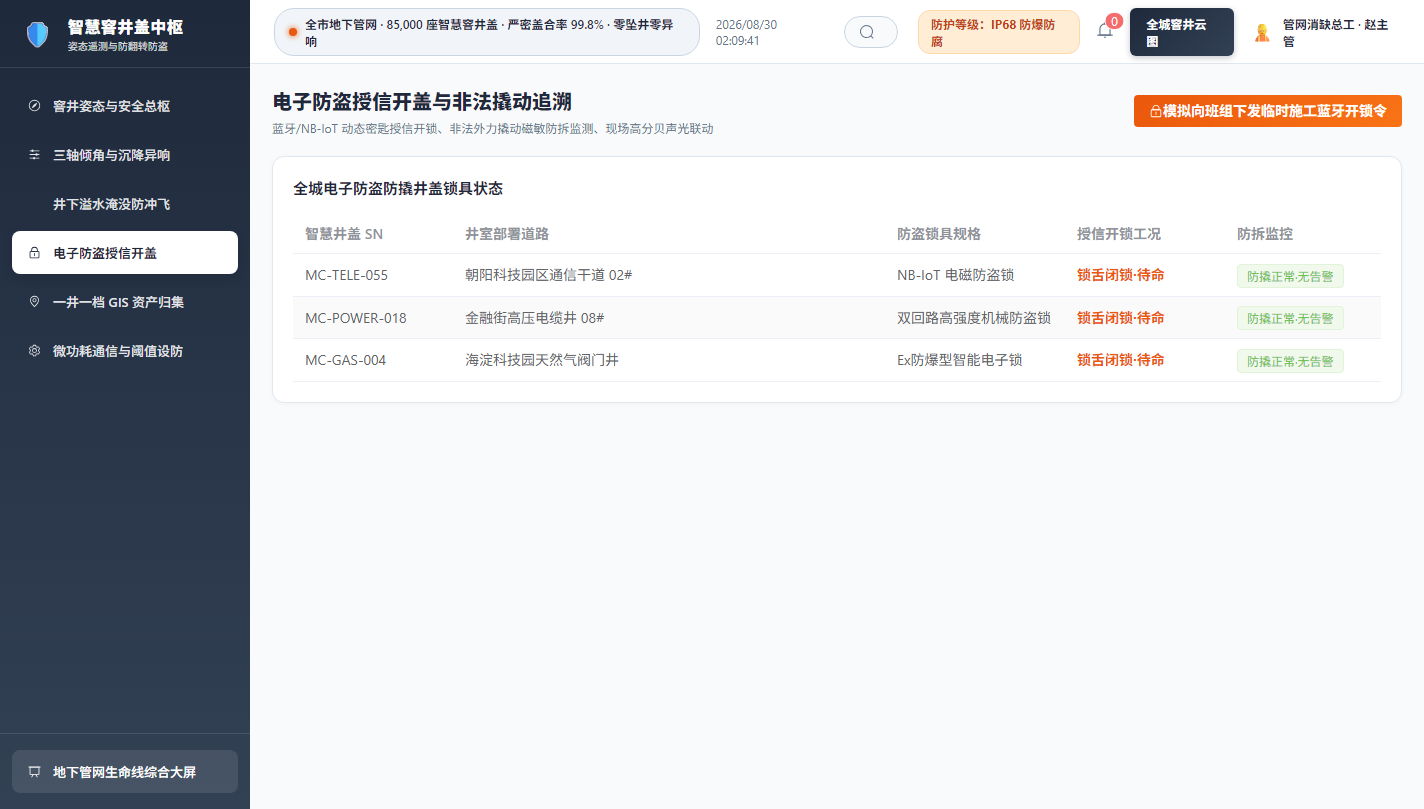Click 海淀科技园天然气阀门井 cell

[542, 360]
